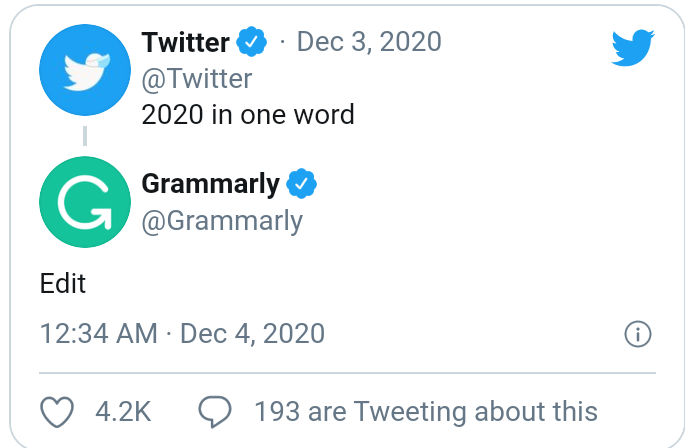The width and height of the screenshot is (698, 448).
Task: Click the @Twitter handle
Action: (x=197, y=78)
